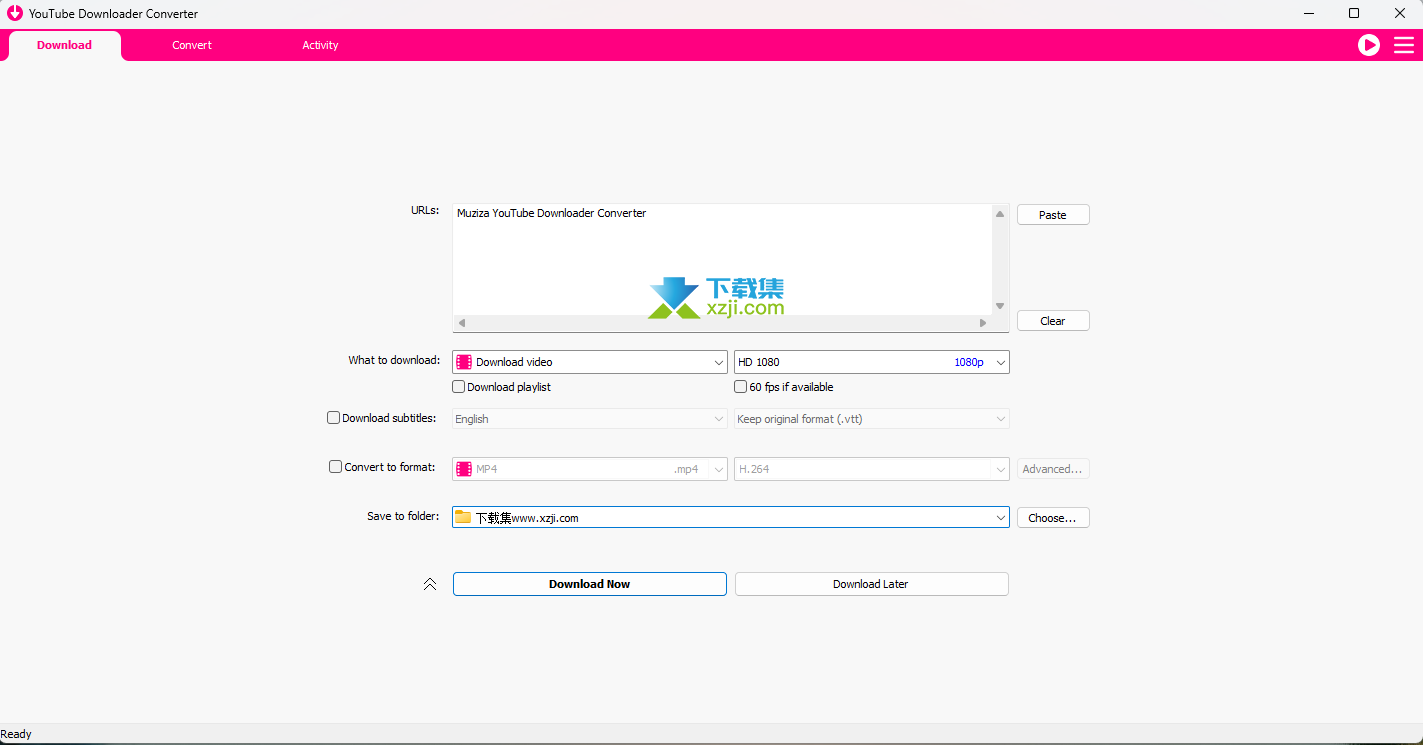Click the URL box scroll up arrow
Viewport: 1423px width, 745px height.
click(x=1000, y=213)
